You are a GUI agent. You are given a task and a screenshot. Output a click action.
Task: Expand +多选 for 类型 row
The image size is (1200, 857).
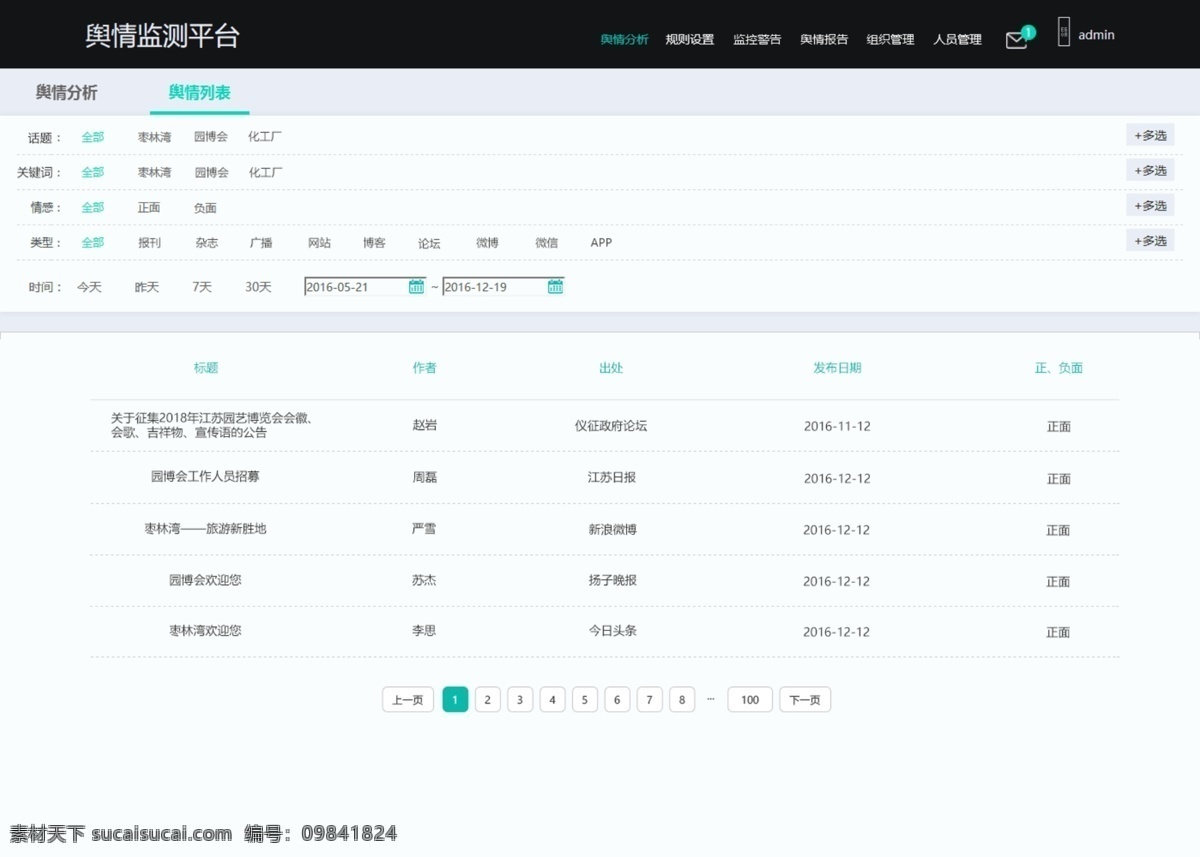(1150, 240)
